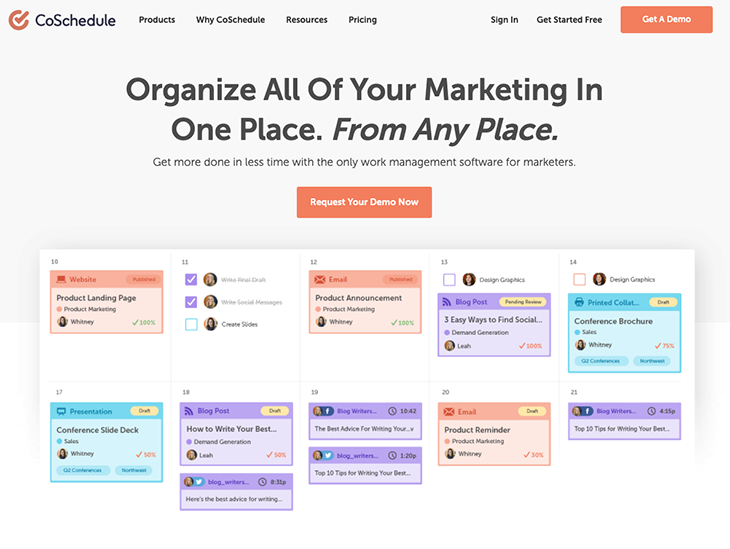
Task: Click the Sign In link
Action: pos(504,20)
